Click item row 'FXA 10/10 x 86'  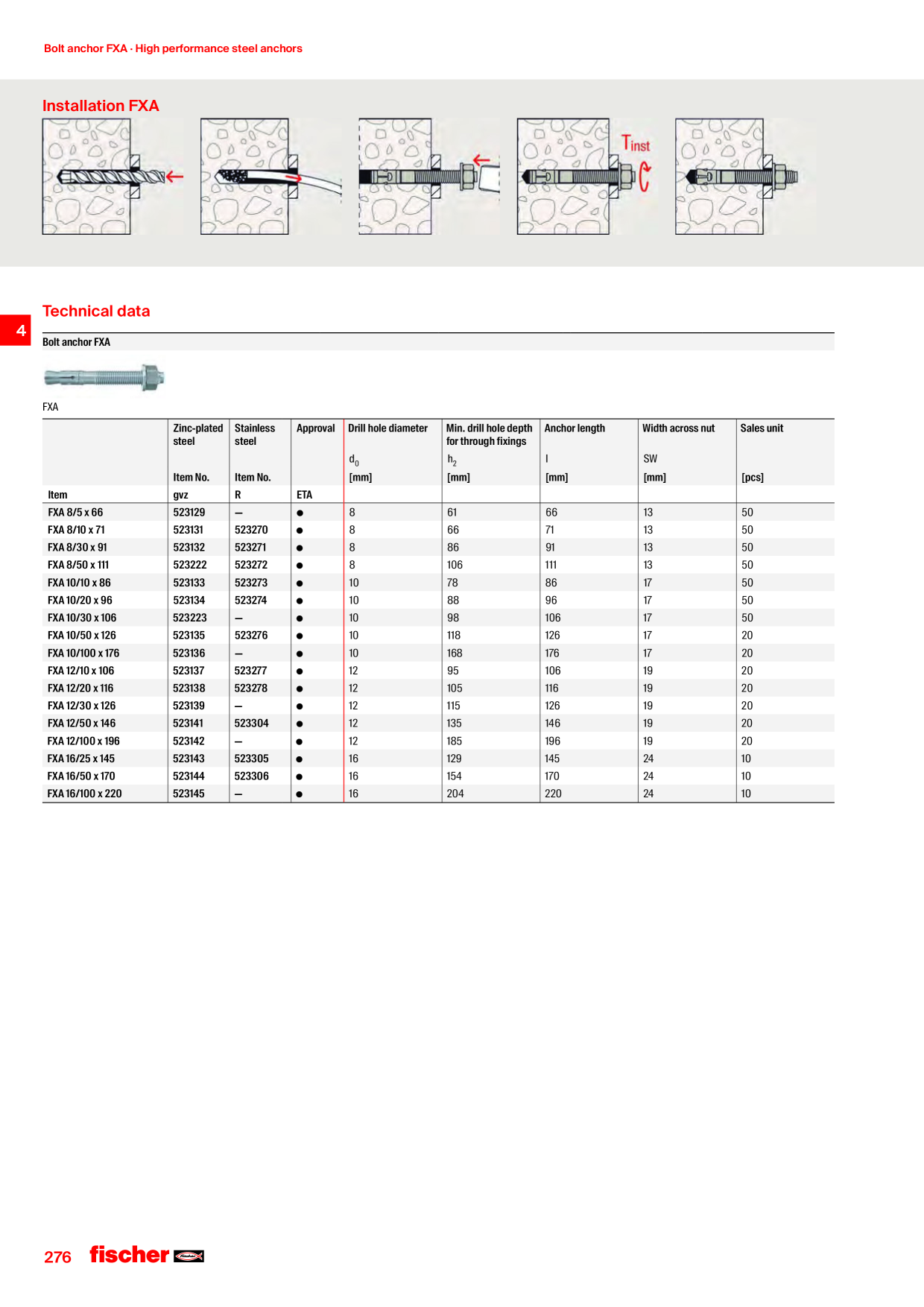click(x=438, y=583)
